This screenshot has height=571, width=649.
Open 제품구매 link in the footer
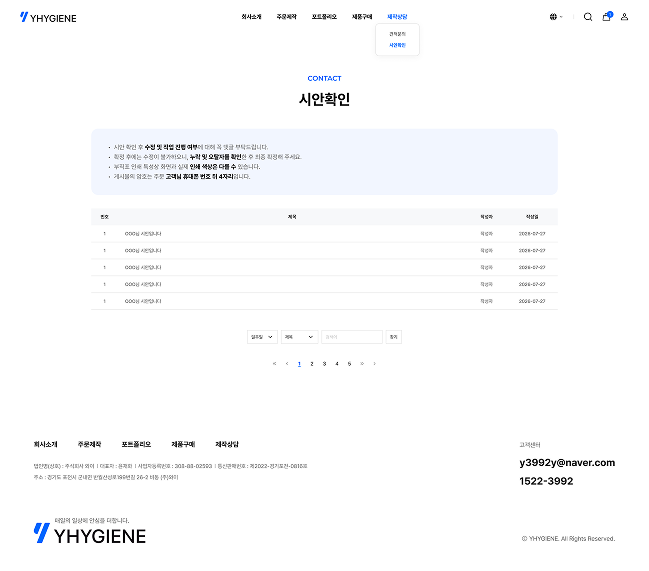[x=183, y=444]
